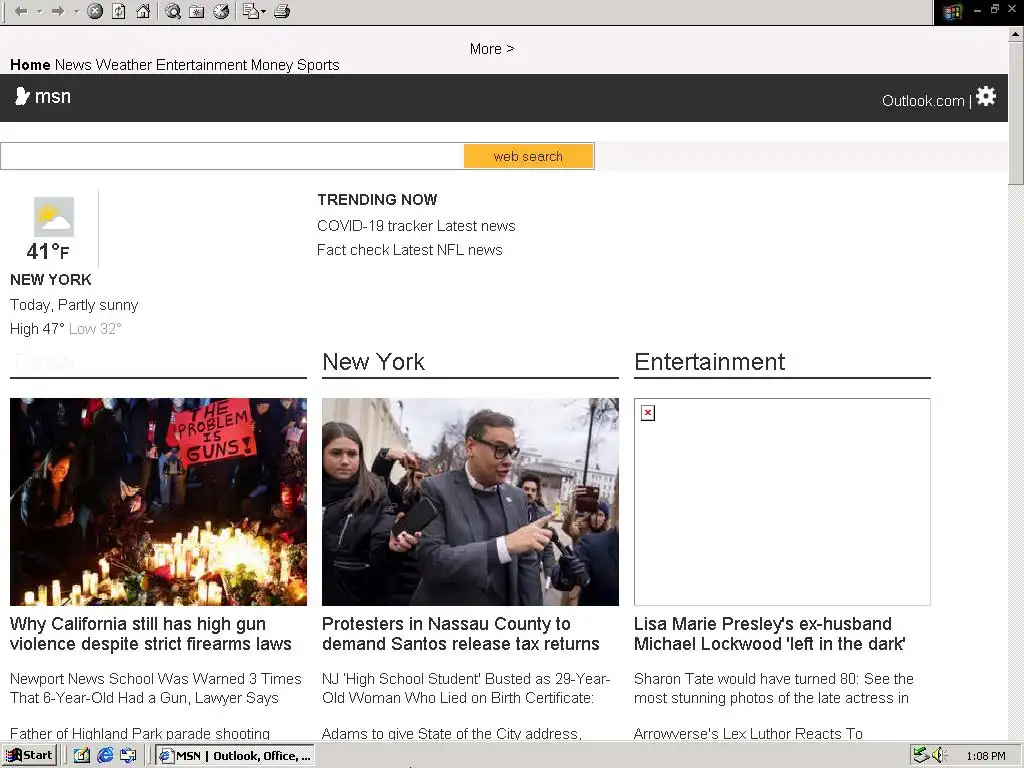Open the Windows Start button
The image size is (1024, 768).
pyautogui.click(x=29, y=756)
